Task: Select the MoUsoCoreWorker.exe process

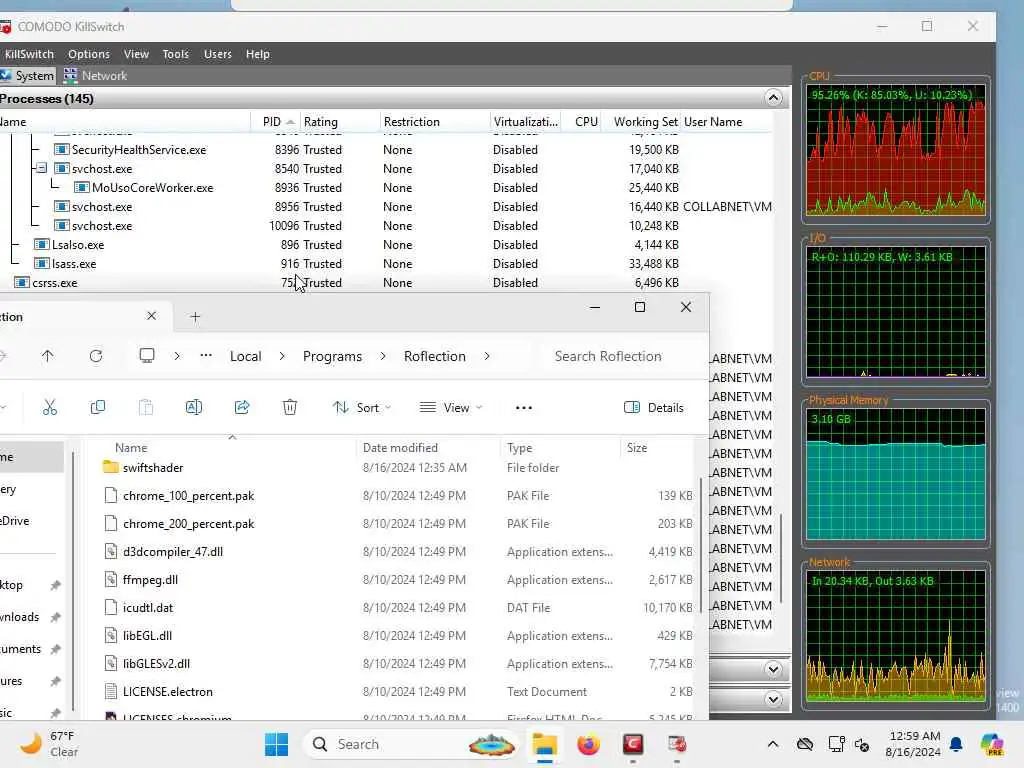Action: click(x=152, y=188)
